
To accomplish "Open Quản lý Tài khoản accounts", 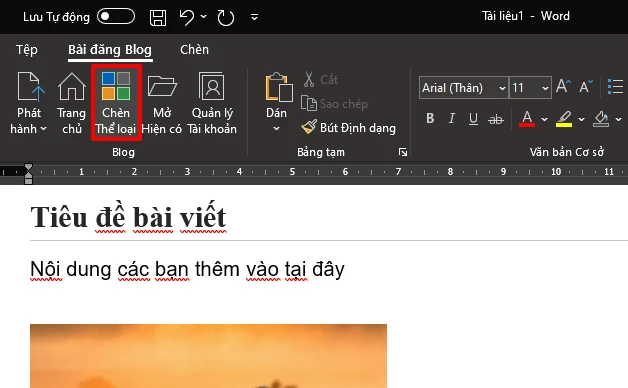I will tap(212, 103).
